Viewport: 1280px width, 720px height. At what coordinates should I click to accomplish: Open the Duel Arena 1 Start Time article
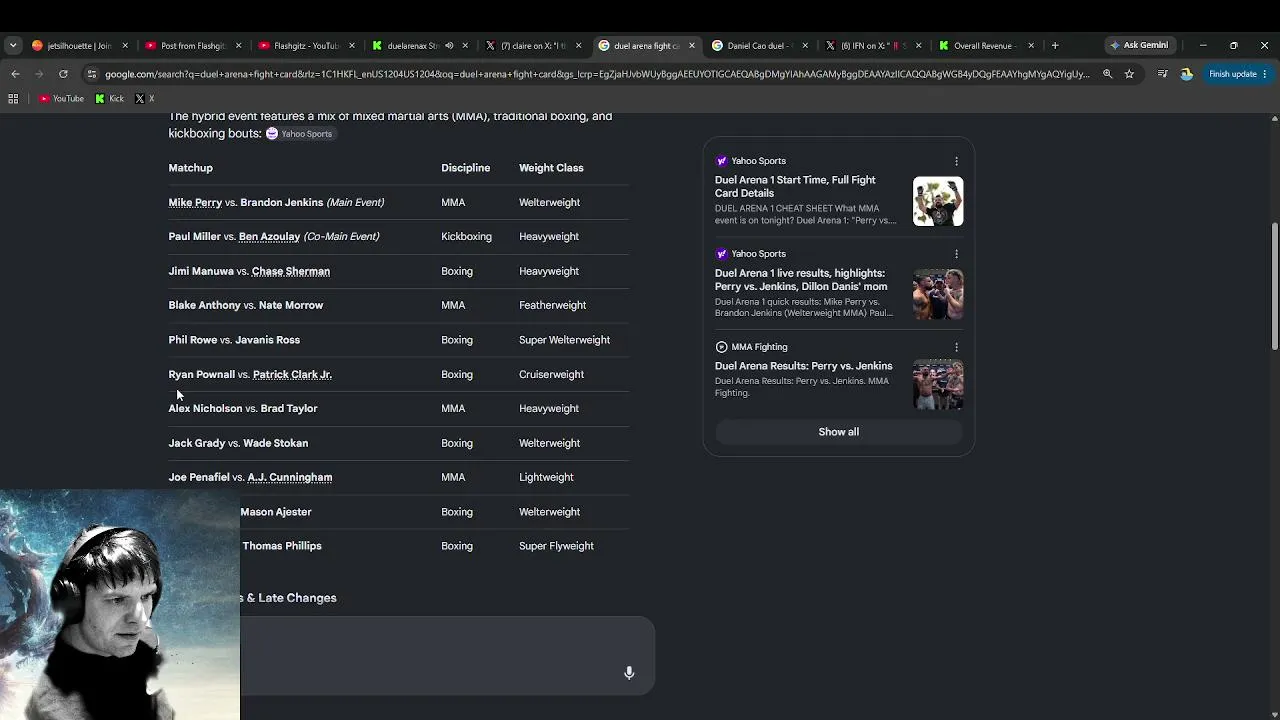tap(795, 186)
